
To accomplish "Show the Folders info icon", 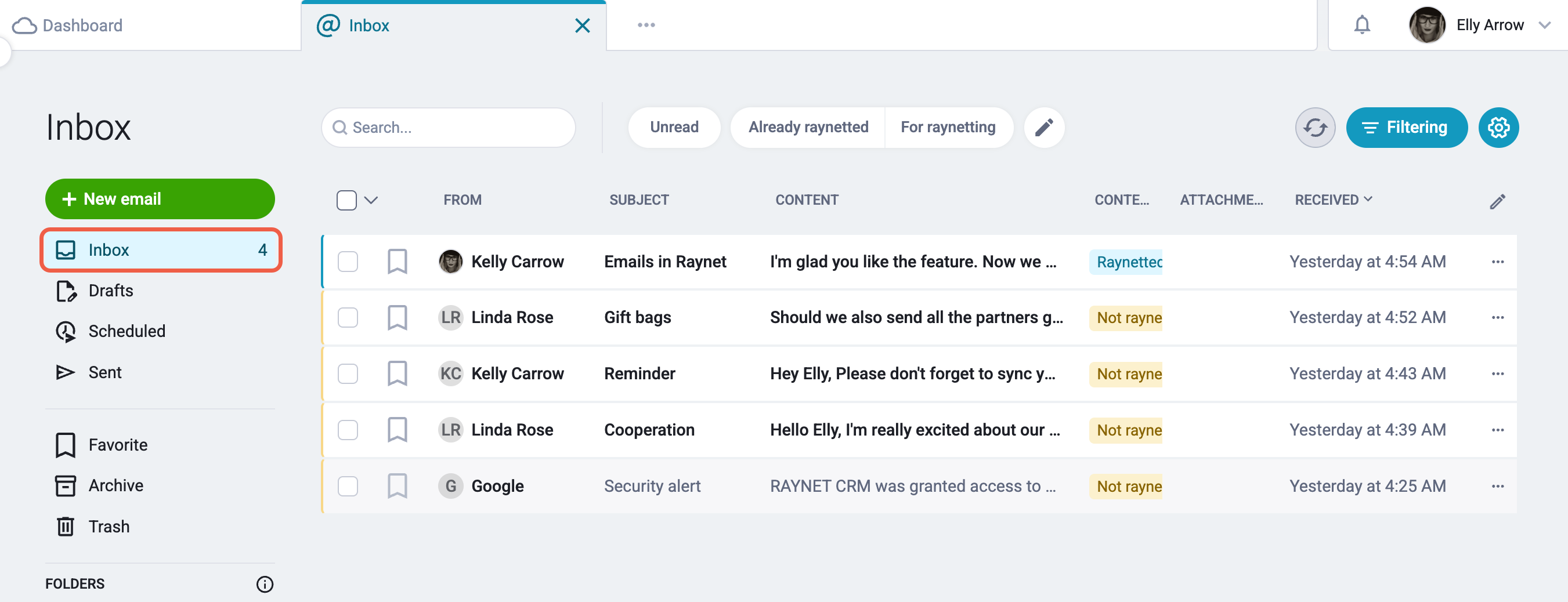I will point(265,585).
